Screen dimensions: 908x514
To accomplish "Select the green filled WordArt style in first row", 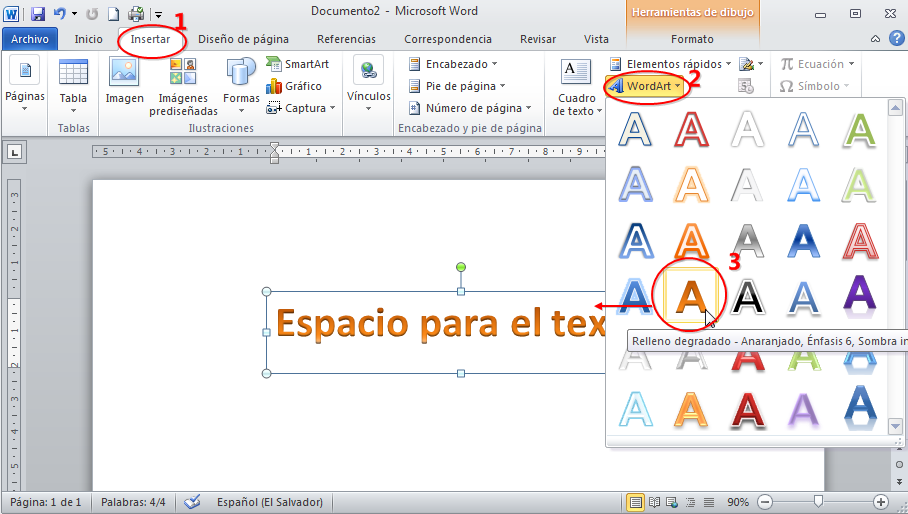I will [859, 129].
